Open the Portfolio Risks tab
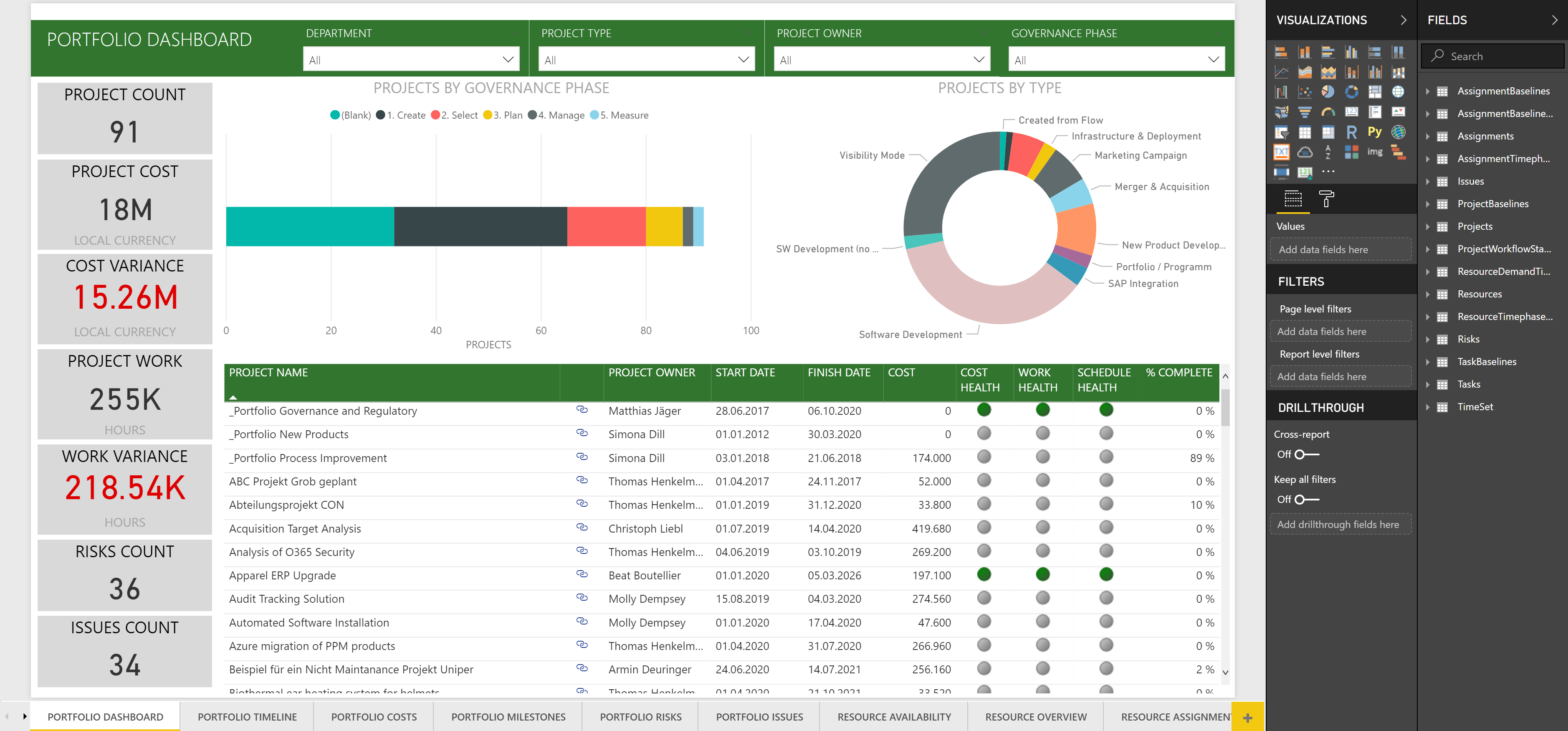The height and width of the screenshot is (731, 1568). click(640, 716)
